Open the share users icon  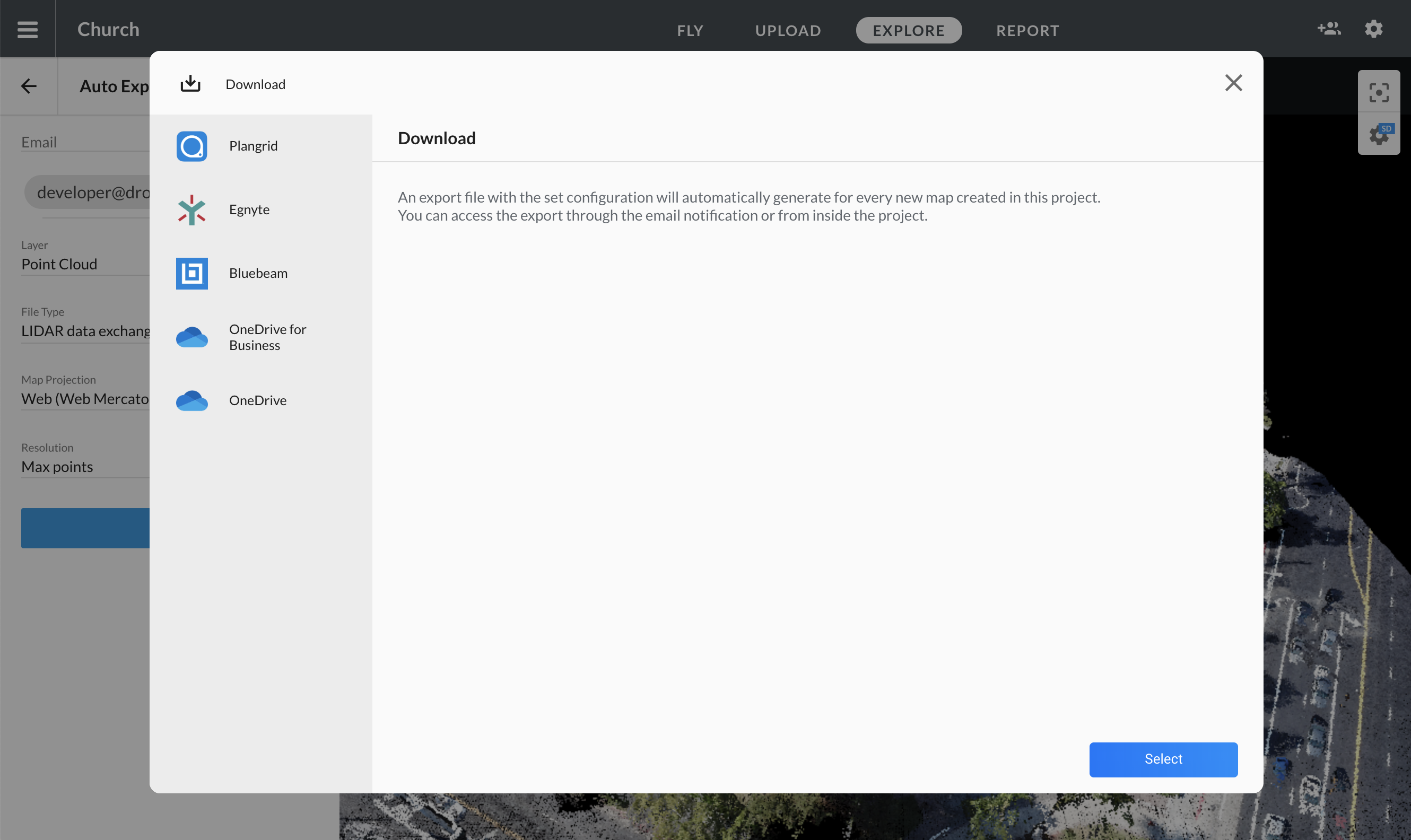click(1329, 28)
